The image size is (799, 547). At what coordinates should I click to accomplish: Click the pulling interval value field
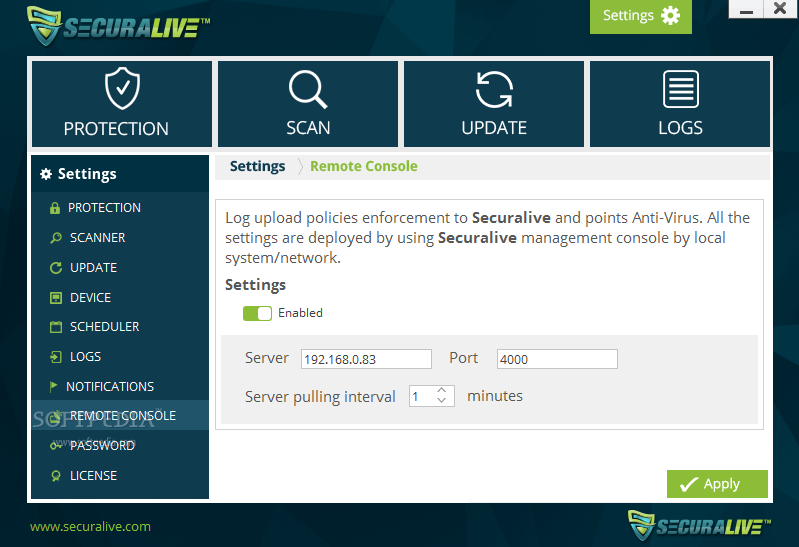[422, 396]
